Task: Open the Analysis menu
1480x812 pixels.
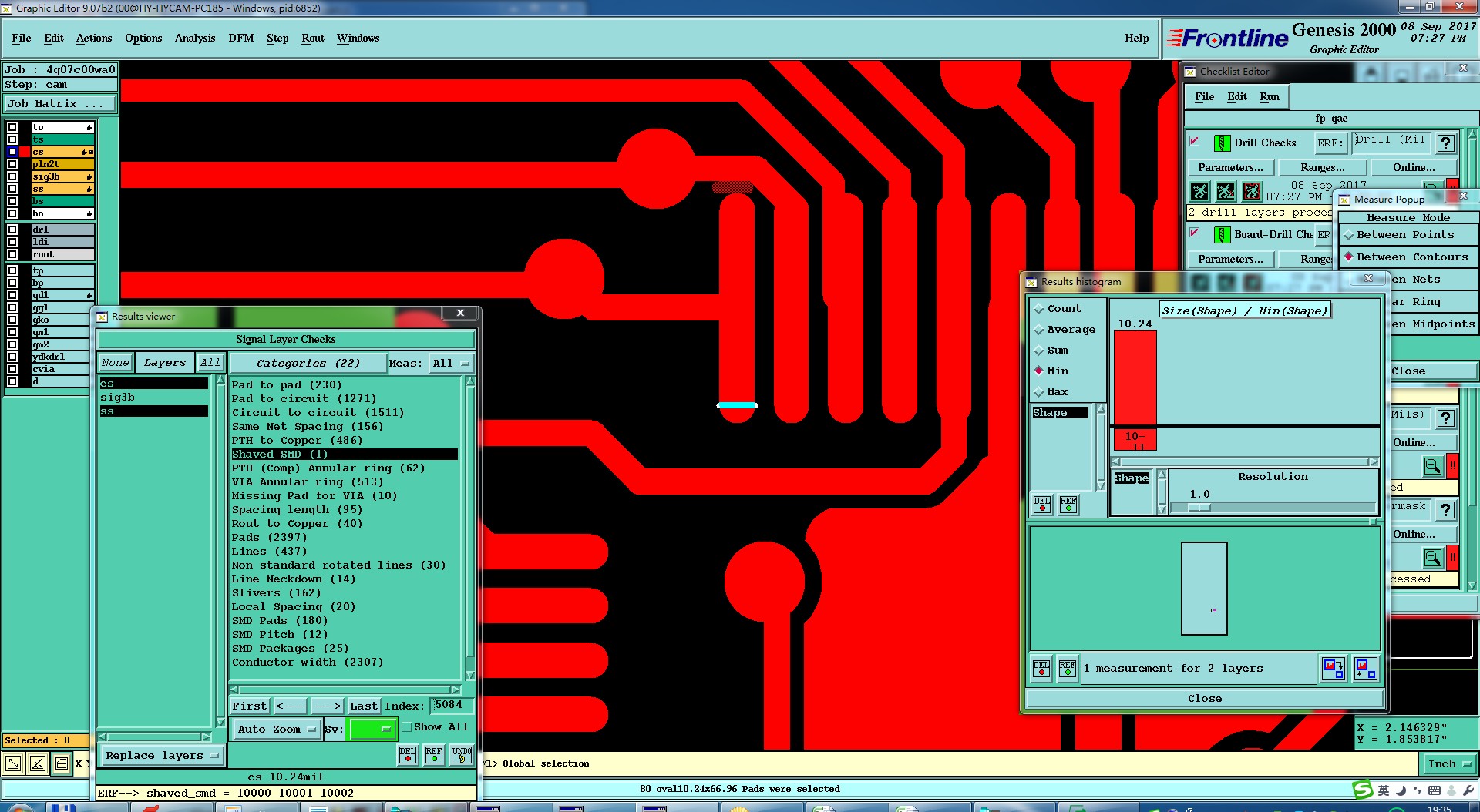Action: 195,38
